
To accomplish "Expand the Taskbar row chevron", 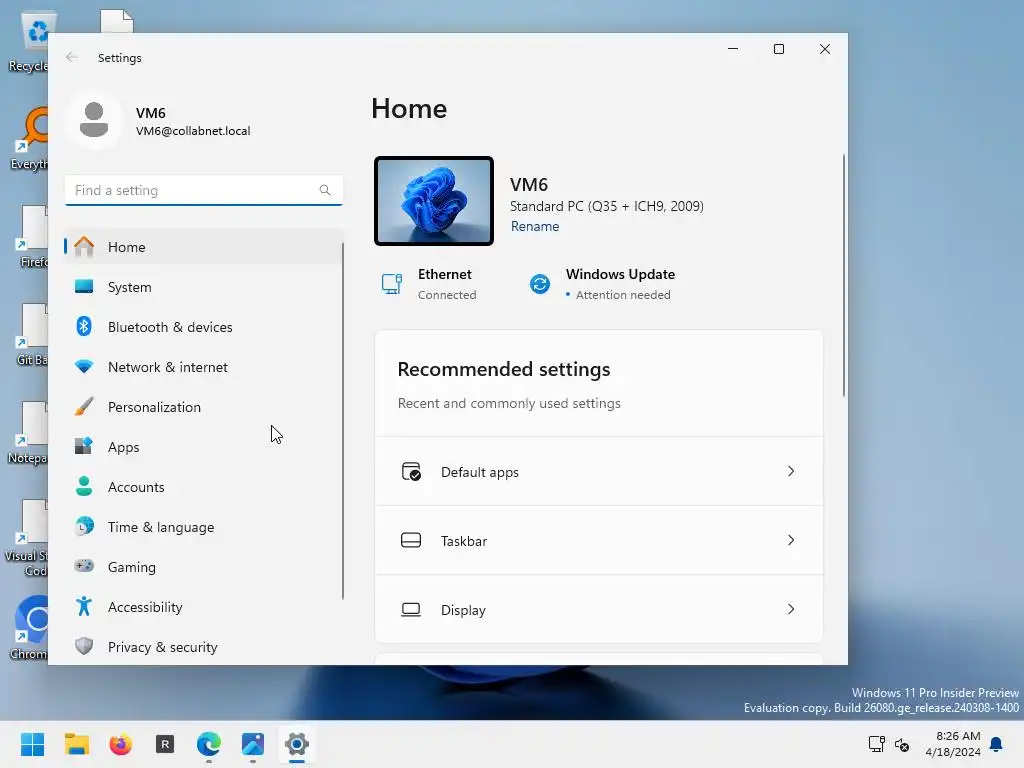I will click(x=791, y=540).
